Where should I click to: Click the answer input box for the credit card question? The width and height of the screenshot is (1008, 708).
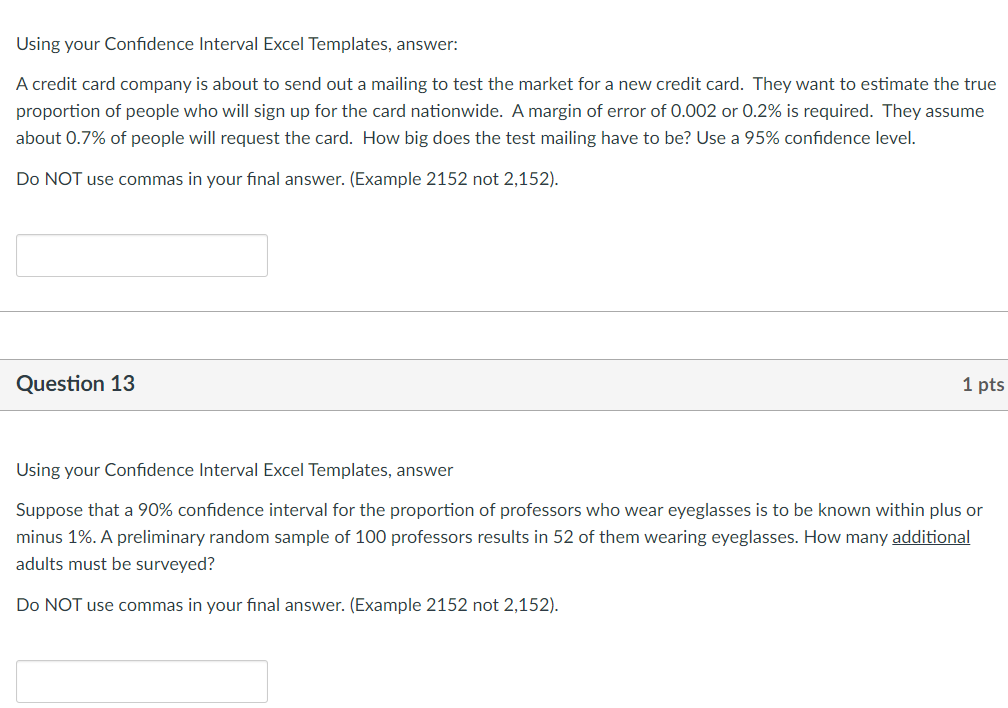point(141,255)
